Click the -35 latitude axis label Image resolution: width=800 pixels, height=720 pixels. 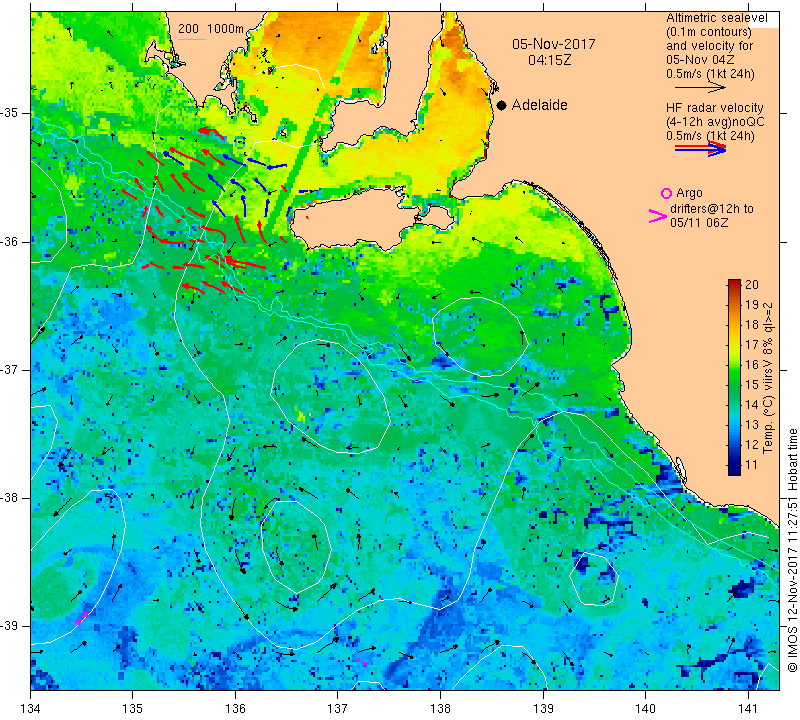[x=9, y=113]
